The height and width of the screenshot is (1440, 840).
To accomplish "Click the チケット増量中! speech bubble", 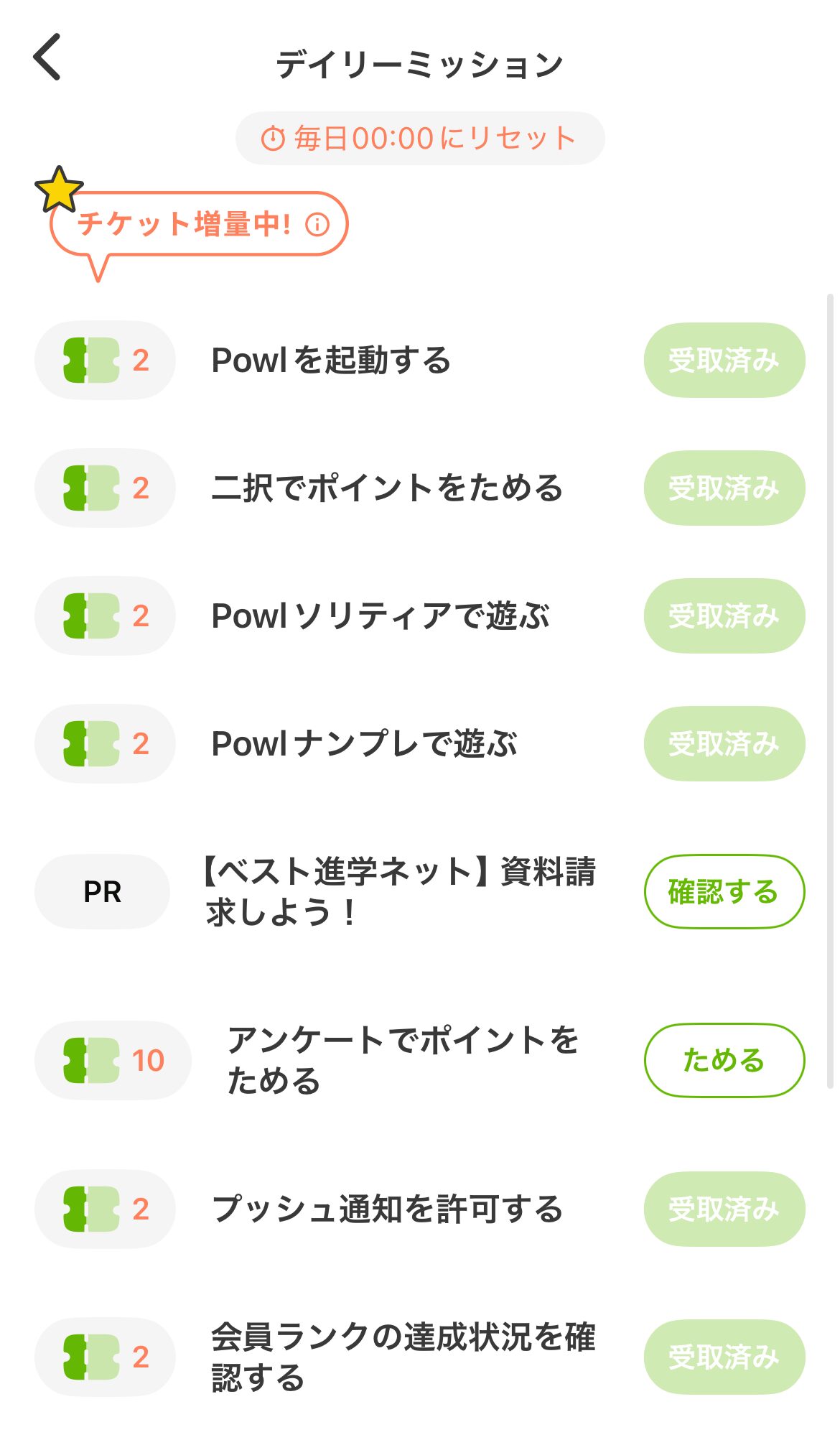I will coord(185,224).
